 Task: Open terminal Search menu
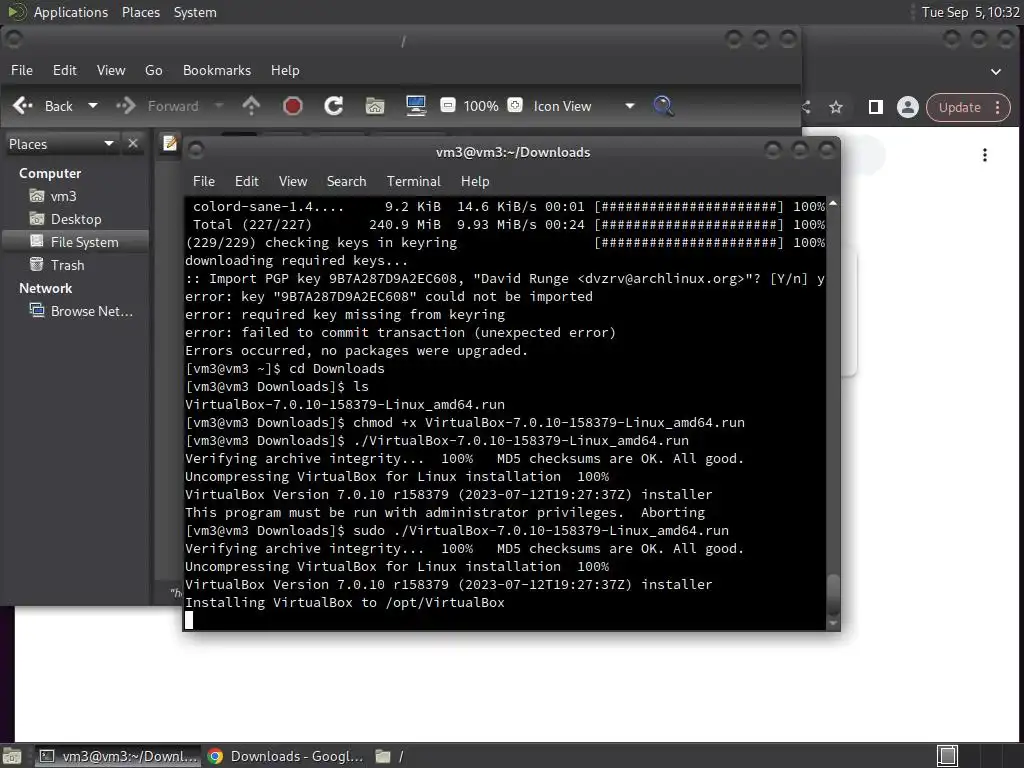click(x=346, y=181)
